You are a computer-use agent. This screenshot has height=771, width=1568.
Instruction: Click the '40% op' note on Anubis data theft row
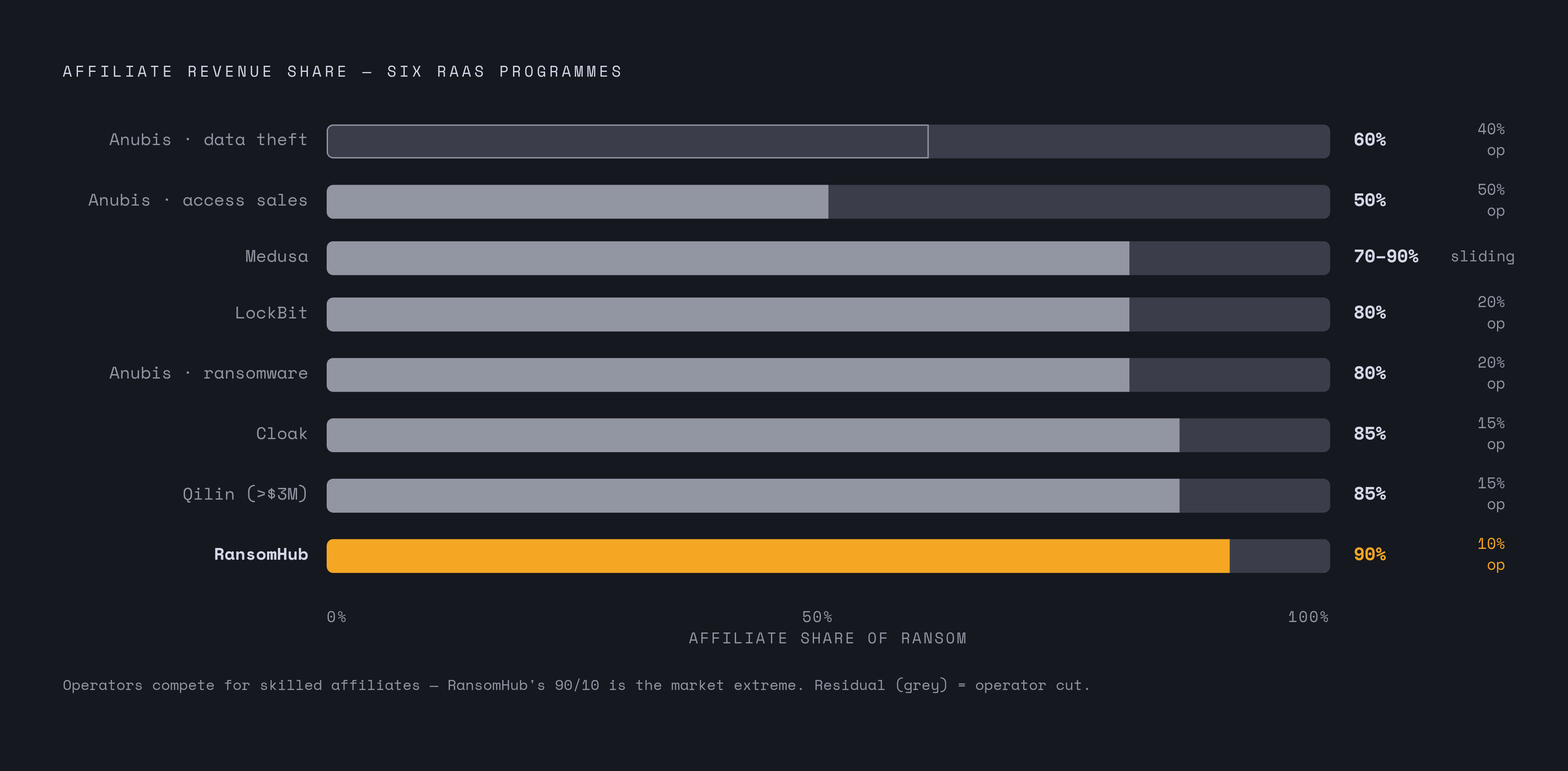(1491, 140)
